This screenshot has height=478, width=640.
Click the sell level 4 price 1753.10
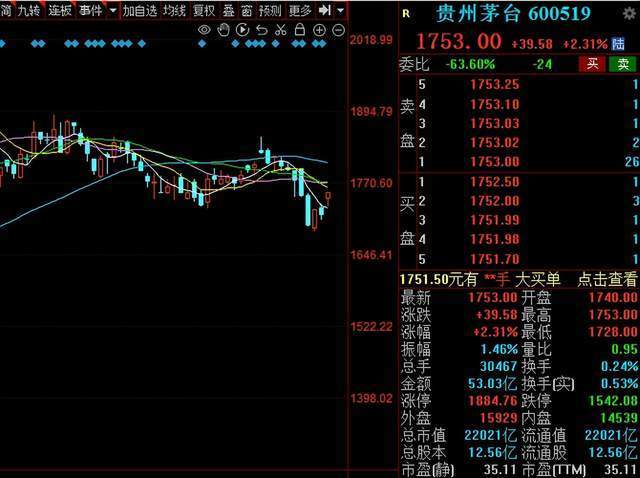[495, 104]
